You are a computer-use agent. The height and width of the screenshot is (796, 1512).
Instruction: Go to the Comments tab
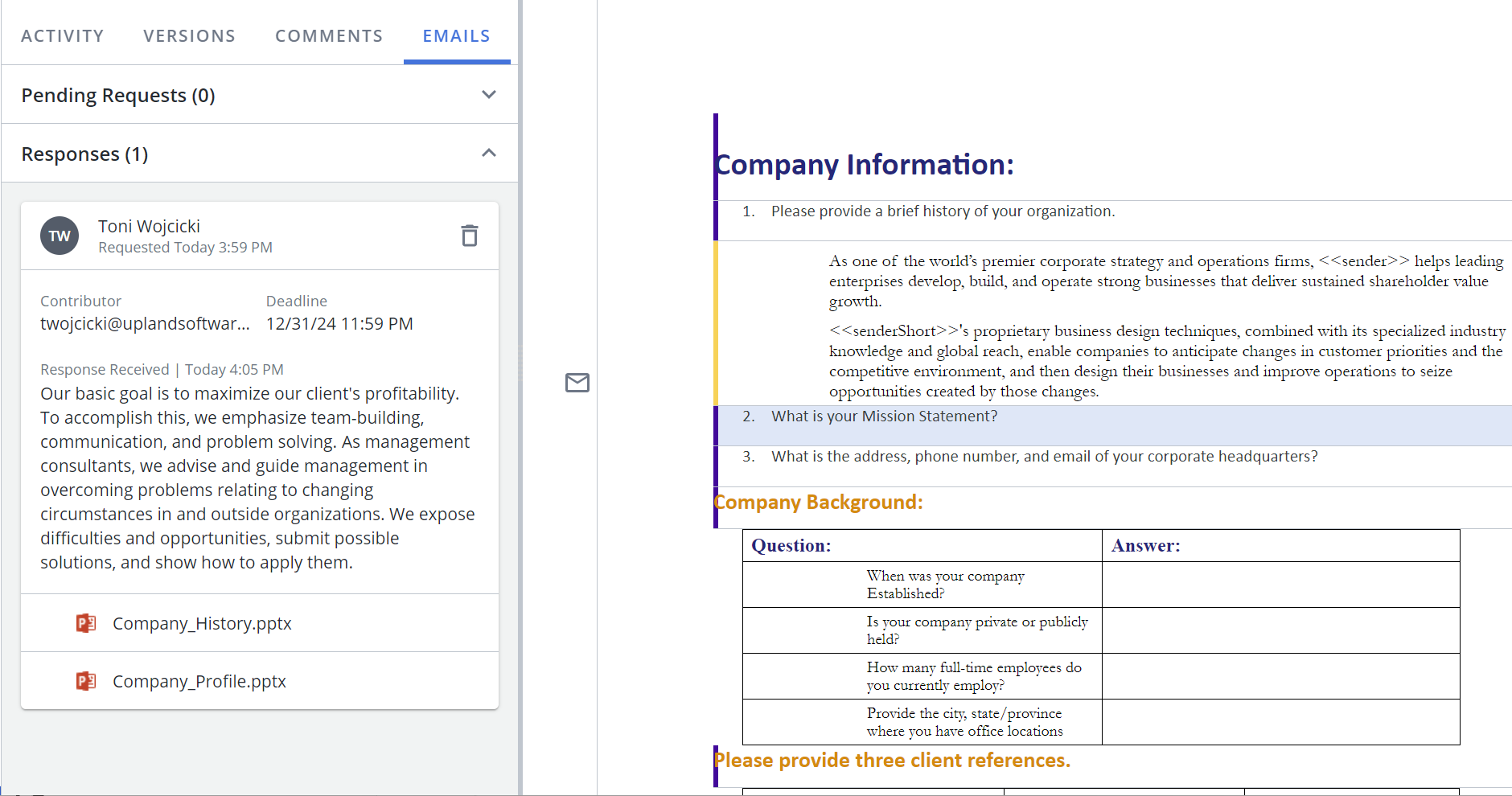[329, 36]
